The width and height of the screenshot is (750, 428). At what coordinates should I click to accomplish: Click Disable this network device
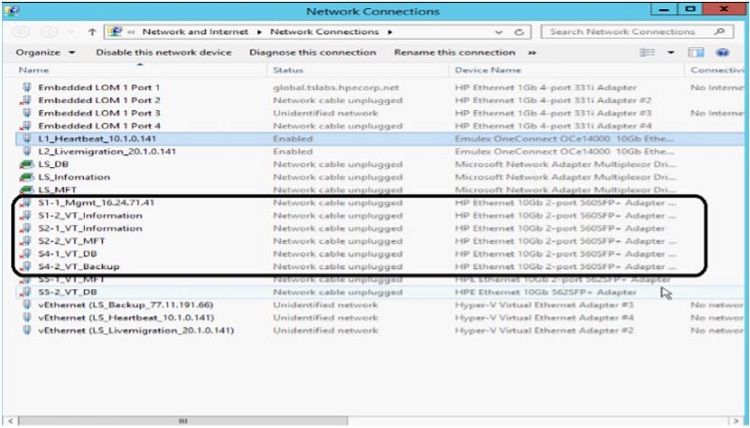click(x=164, y=52)
